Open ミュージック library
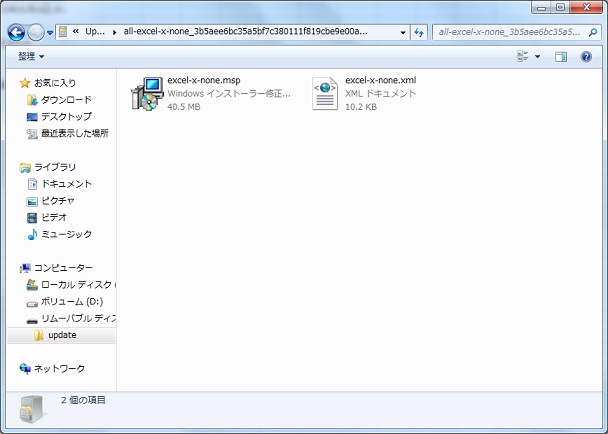608x434 pixels. (66, 234)
